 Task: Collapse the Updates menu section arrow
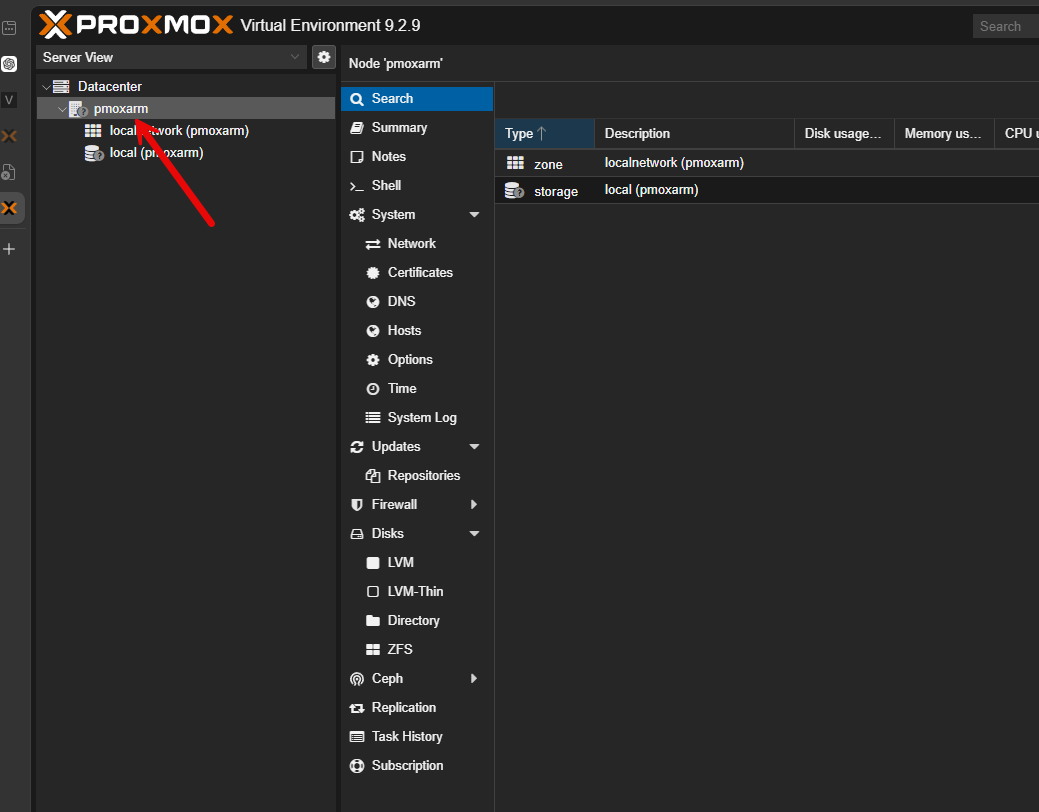tap(474, 447)
